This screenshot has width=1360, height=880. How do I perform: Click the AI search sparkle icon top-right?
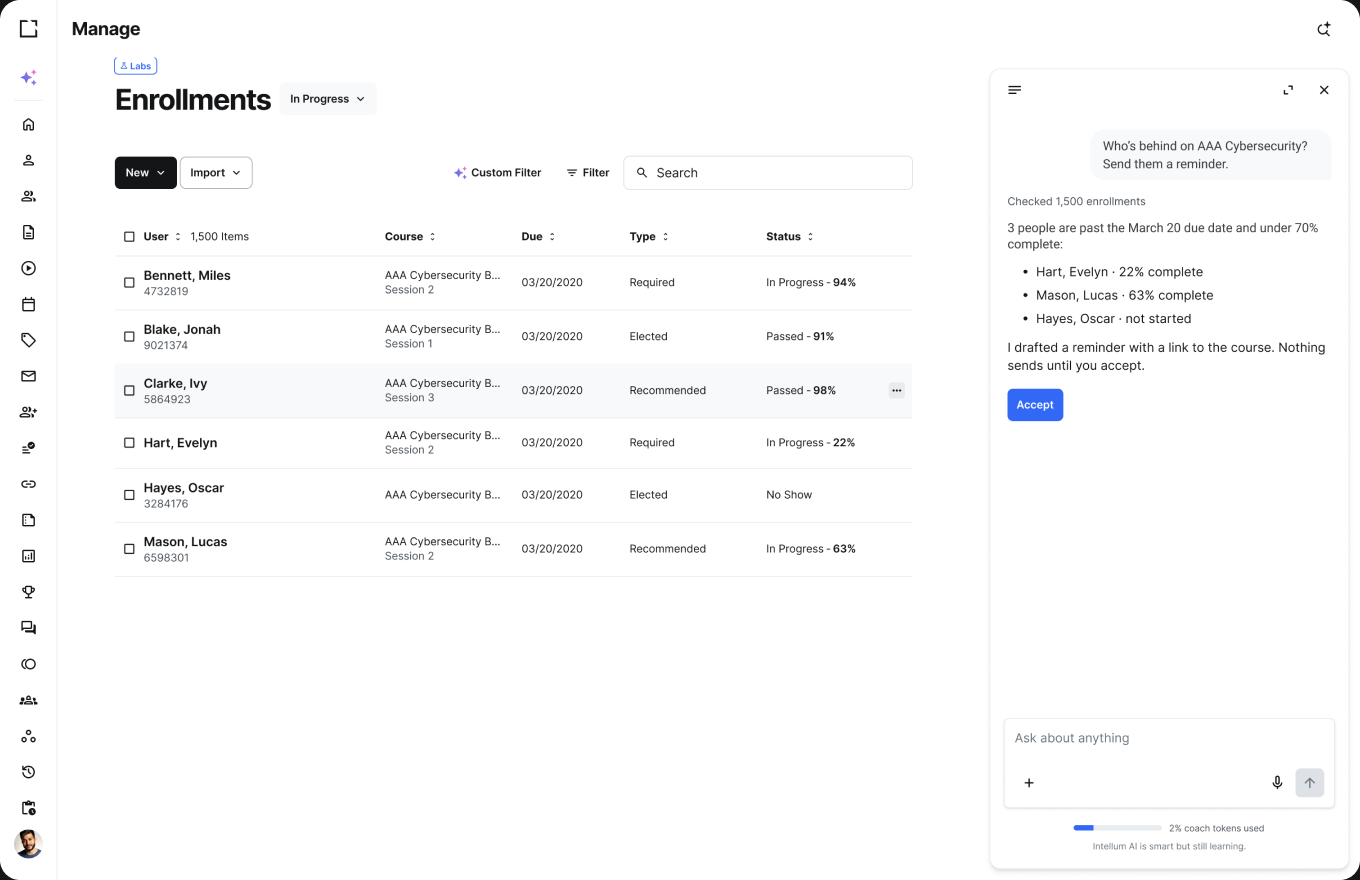1323,29
